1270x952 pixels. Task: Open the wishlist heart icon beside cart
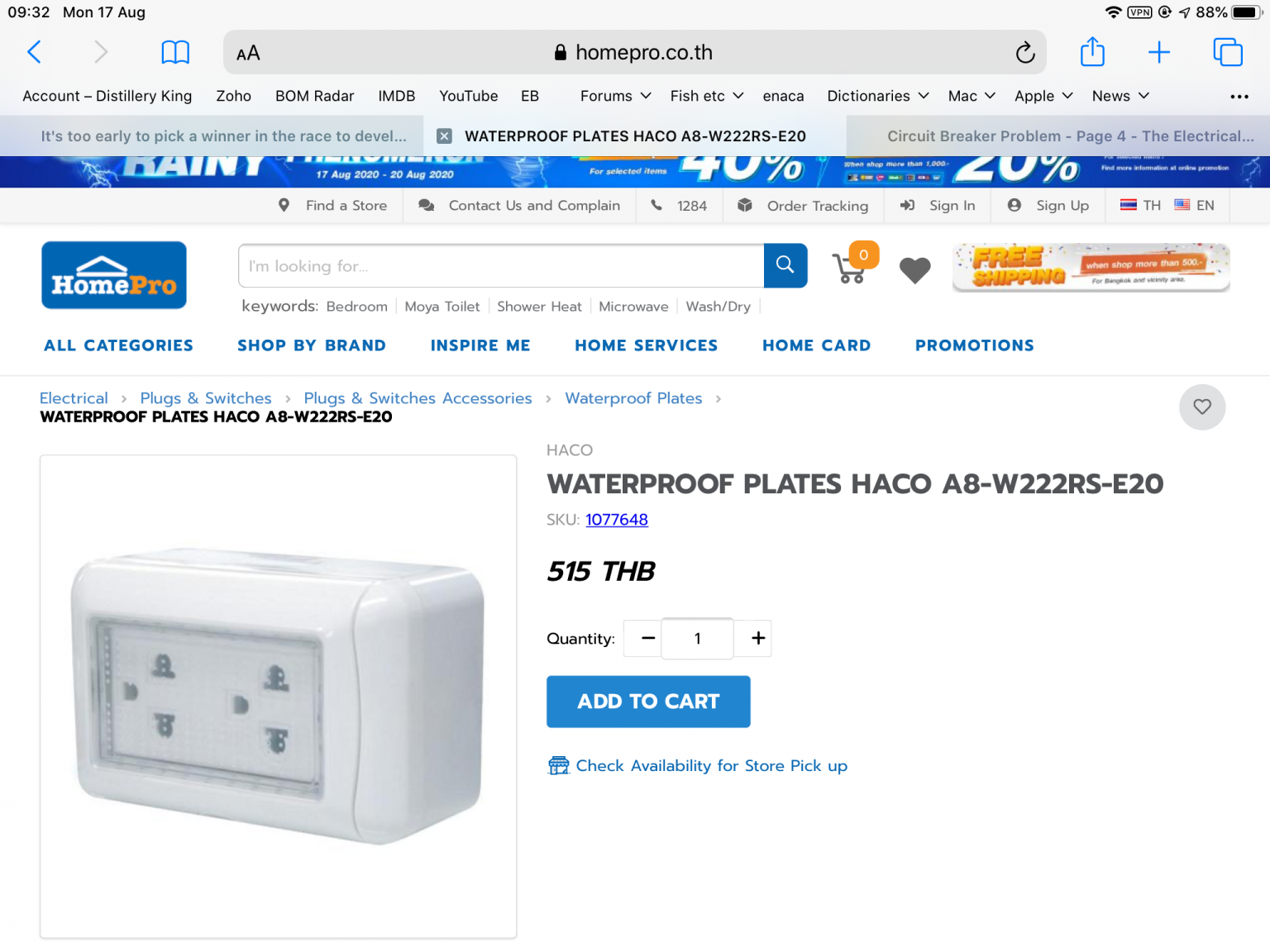tap(914, 270)
